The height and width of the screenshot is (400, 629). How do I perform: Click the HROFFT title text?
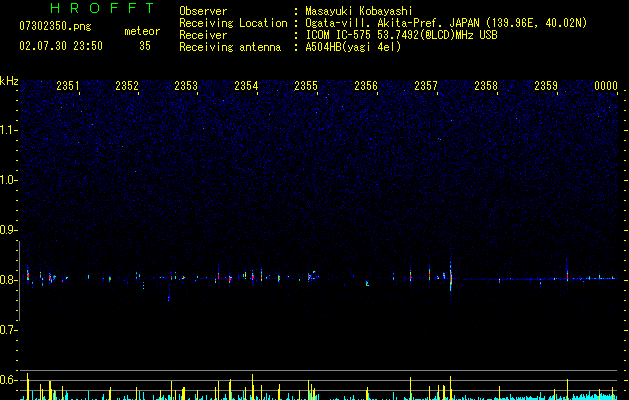click(103, 8)
